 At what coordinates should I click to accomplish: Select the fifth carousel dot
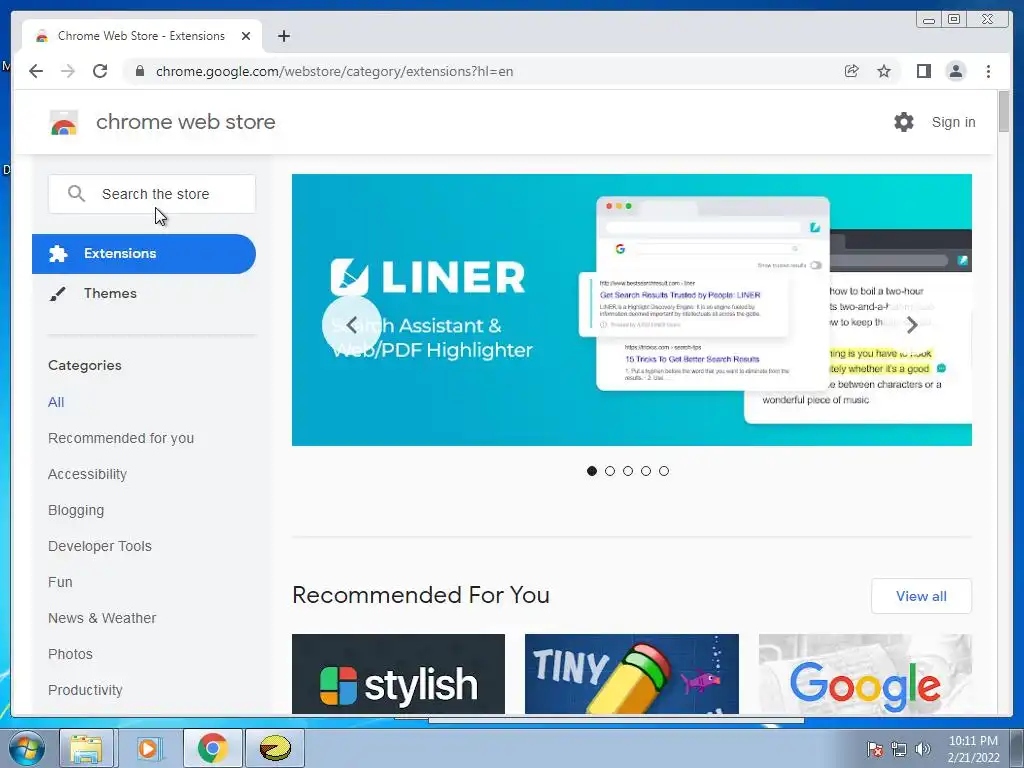[664, 471]
